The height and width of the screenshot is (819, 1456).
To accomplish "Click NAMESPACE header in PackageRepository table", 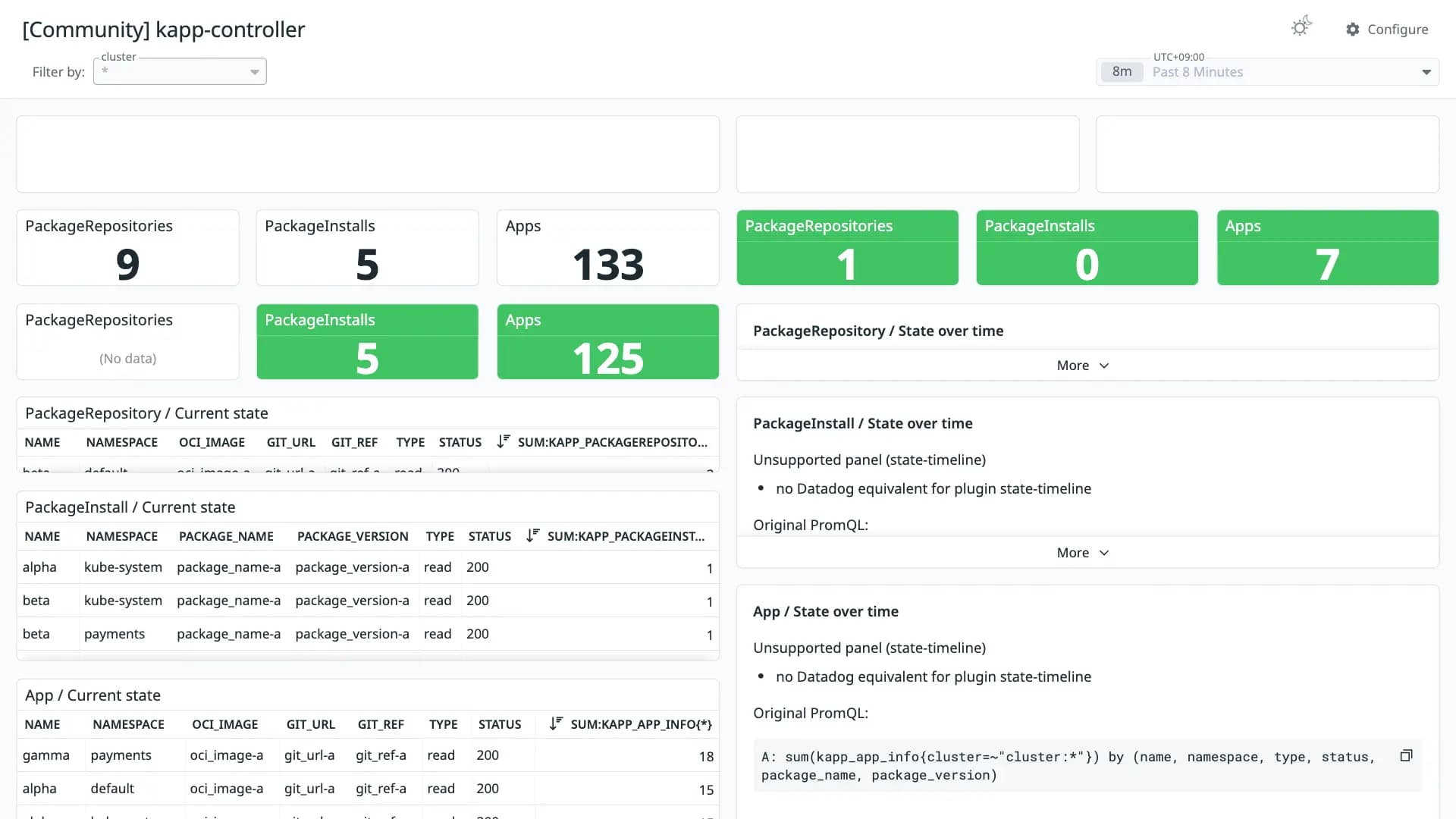I will (x=122, y=442).
